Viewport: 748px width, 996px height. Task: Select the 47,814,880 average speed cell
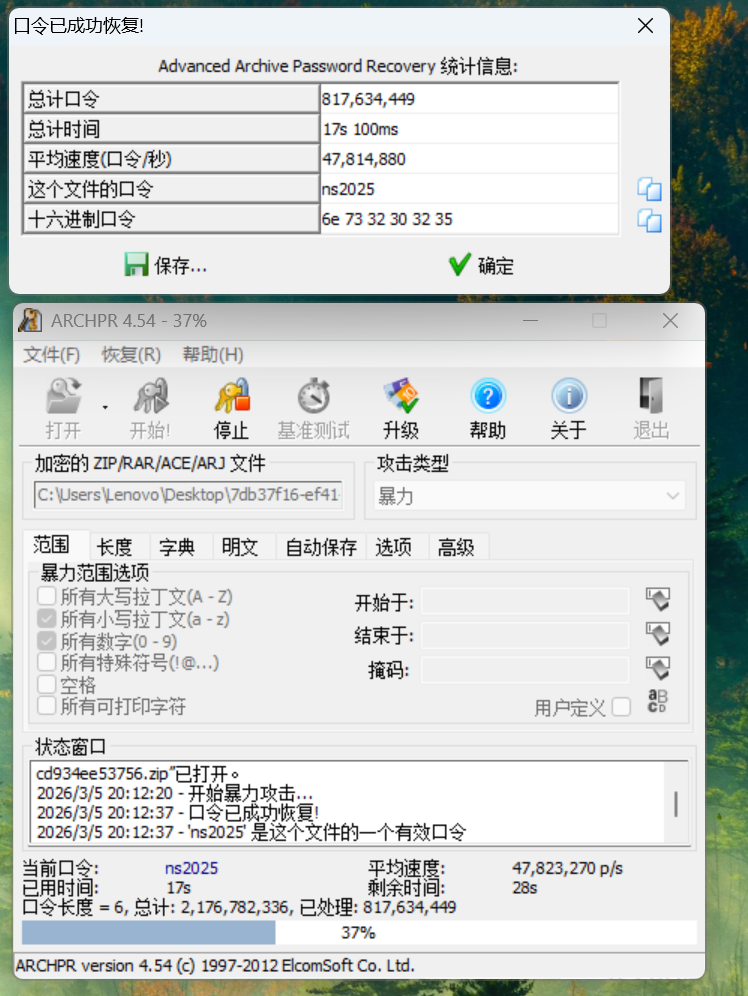469,159
